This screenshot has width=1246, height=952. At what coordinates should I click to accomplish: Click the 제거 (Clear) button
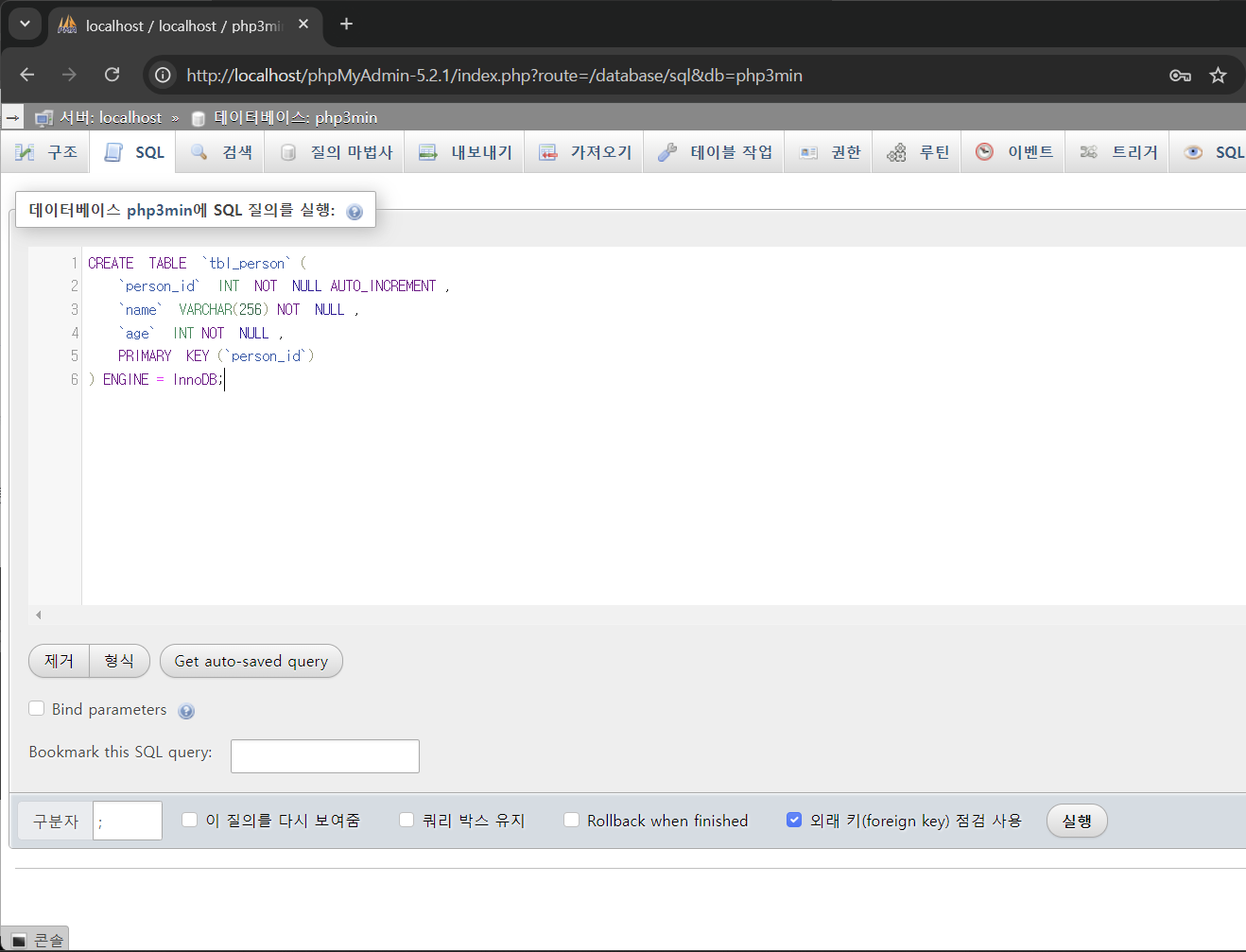59,661
